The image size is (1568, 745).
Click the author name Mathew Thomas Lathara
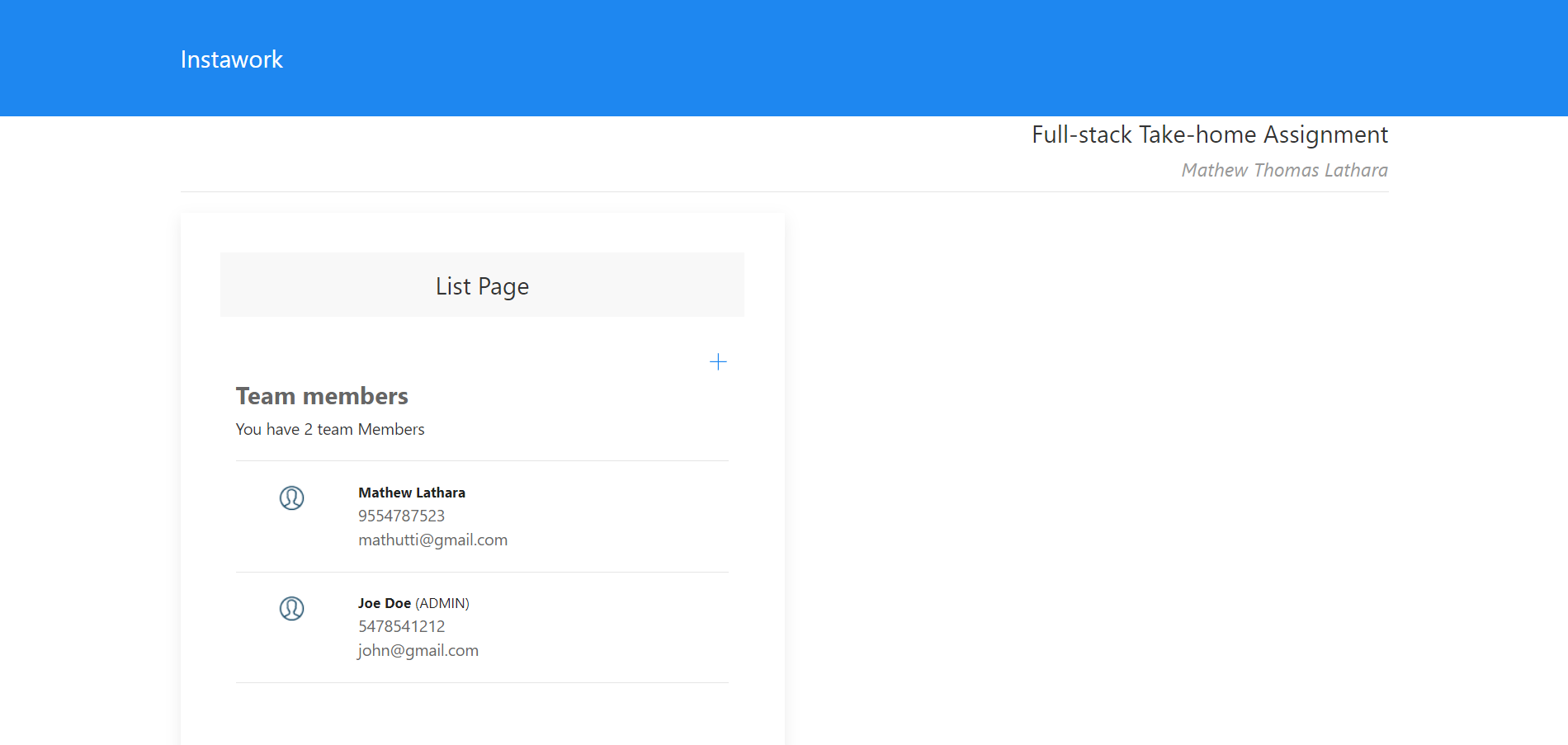point(1284,170)
